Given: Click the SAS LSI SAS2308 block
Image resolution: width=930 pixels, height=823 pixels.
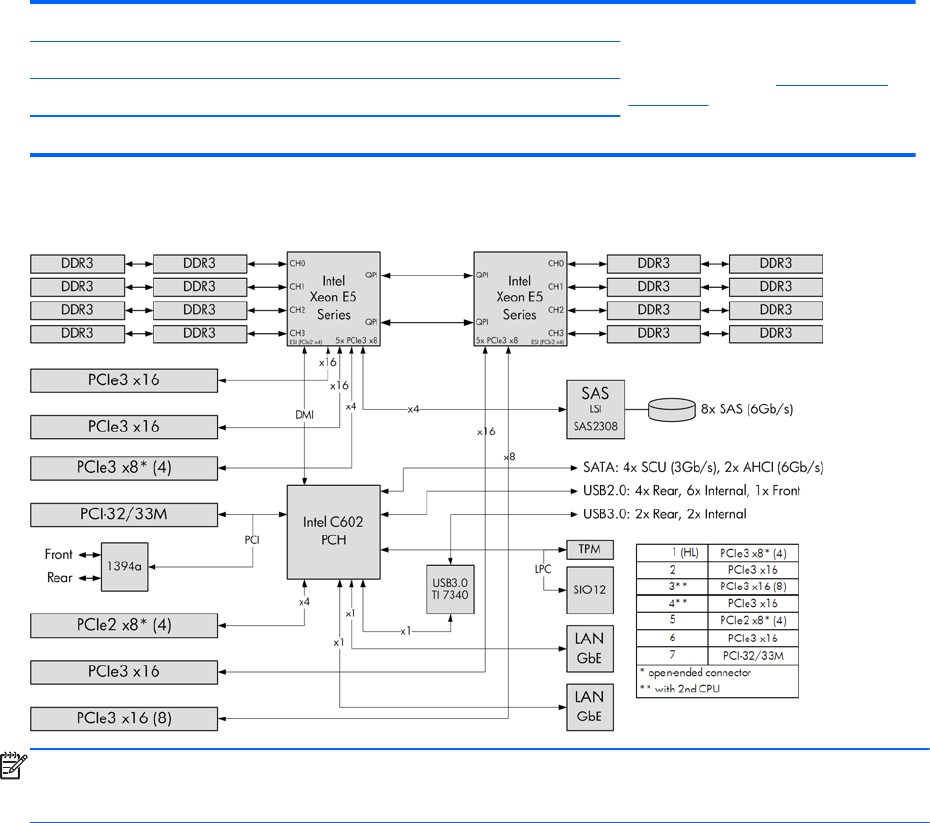Looking at the screenshot, I should click(595, 409).
